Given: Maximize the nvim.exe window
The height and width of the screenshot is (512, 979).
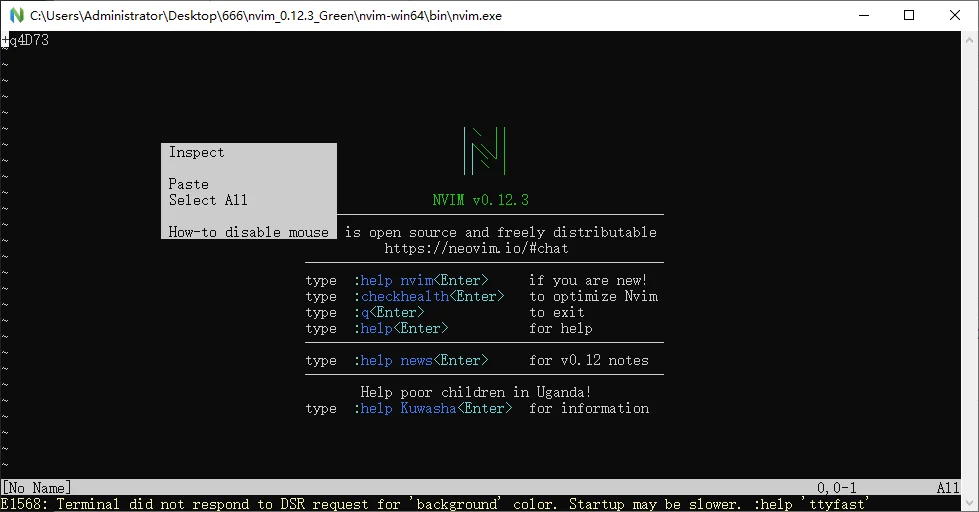Looking at the screenshot, I should (x=909, y=15).
